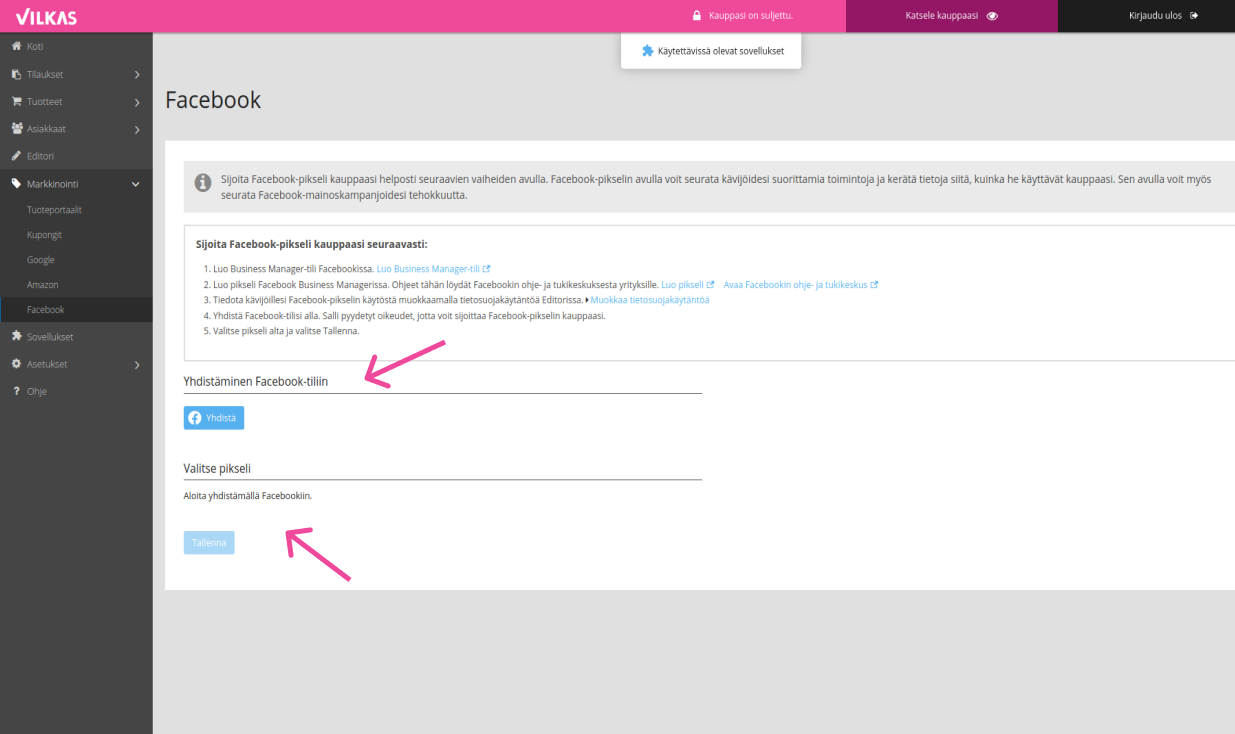Open Editori via the pencil icon
1235x734 pixels.
click(16, 156)
